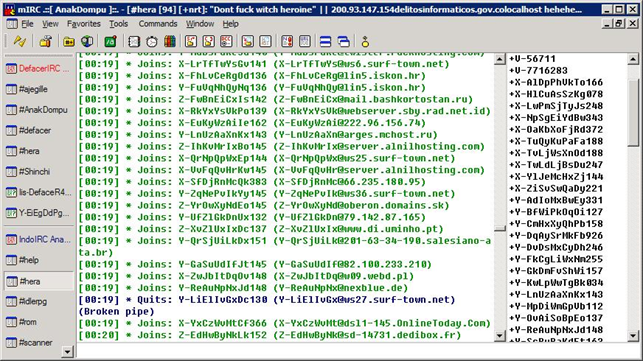Open the View menu
Image resolution: width=643 pixels, height=361 pixels.
click(x=50, y=24)
